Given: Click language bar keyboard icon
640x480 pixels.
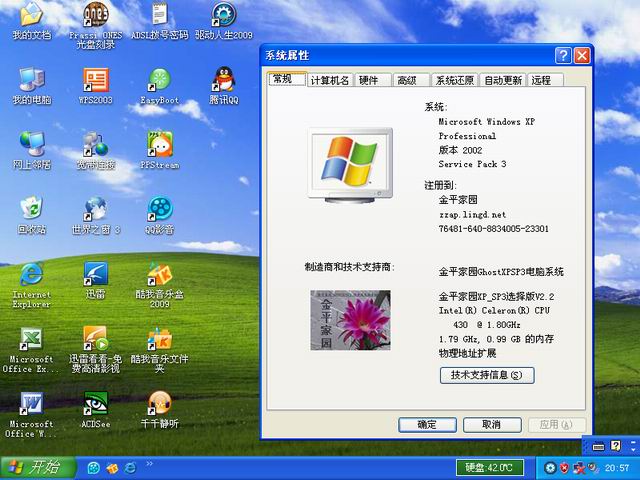Looking at the screenshot, I should click(x=598, y=447).
